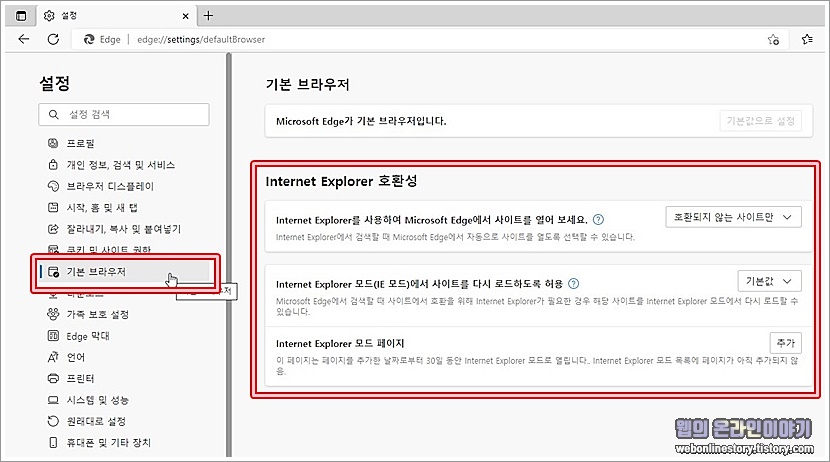The height and width of the screenshot is (462, 830).
Task: Click the 기본 브라우저 sidebar icon
Action: 53,272
